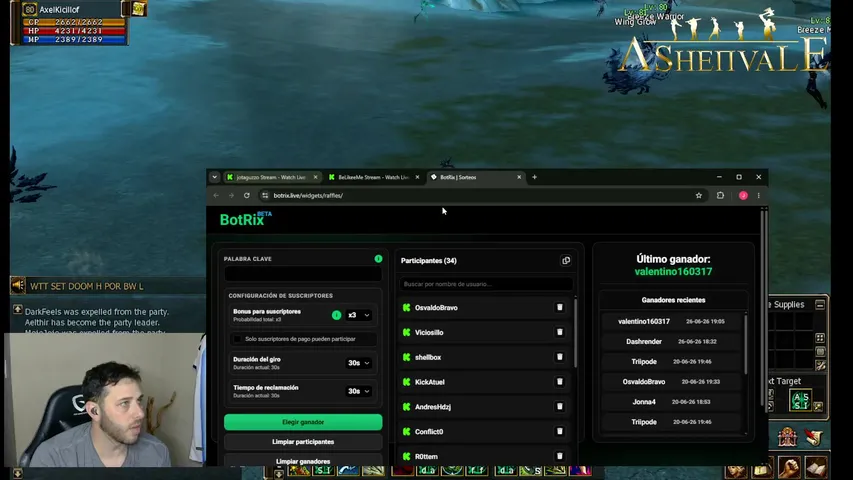Remove Conflict0 using its trash icon
Screen dimensions: 853x480
(x=559, y=431)
